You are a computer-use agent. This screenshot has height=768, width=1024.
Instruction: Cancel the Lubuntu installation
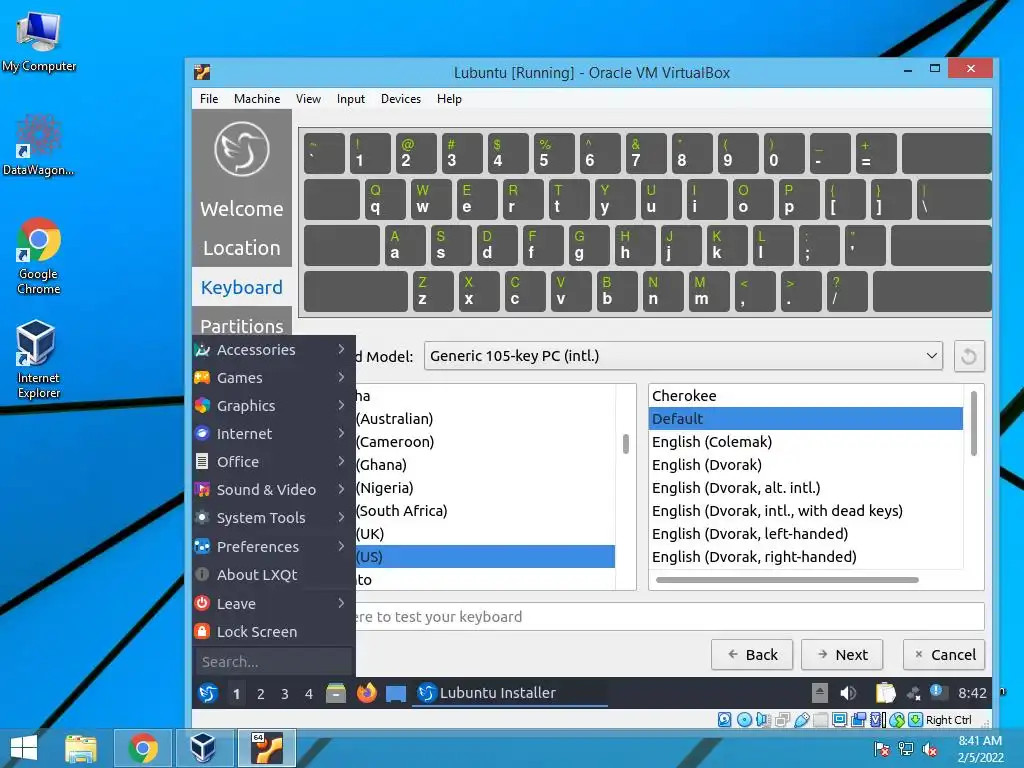944,654
